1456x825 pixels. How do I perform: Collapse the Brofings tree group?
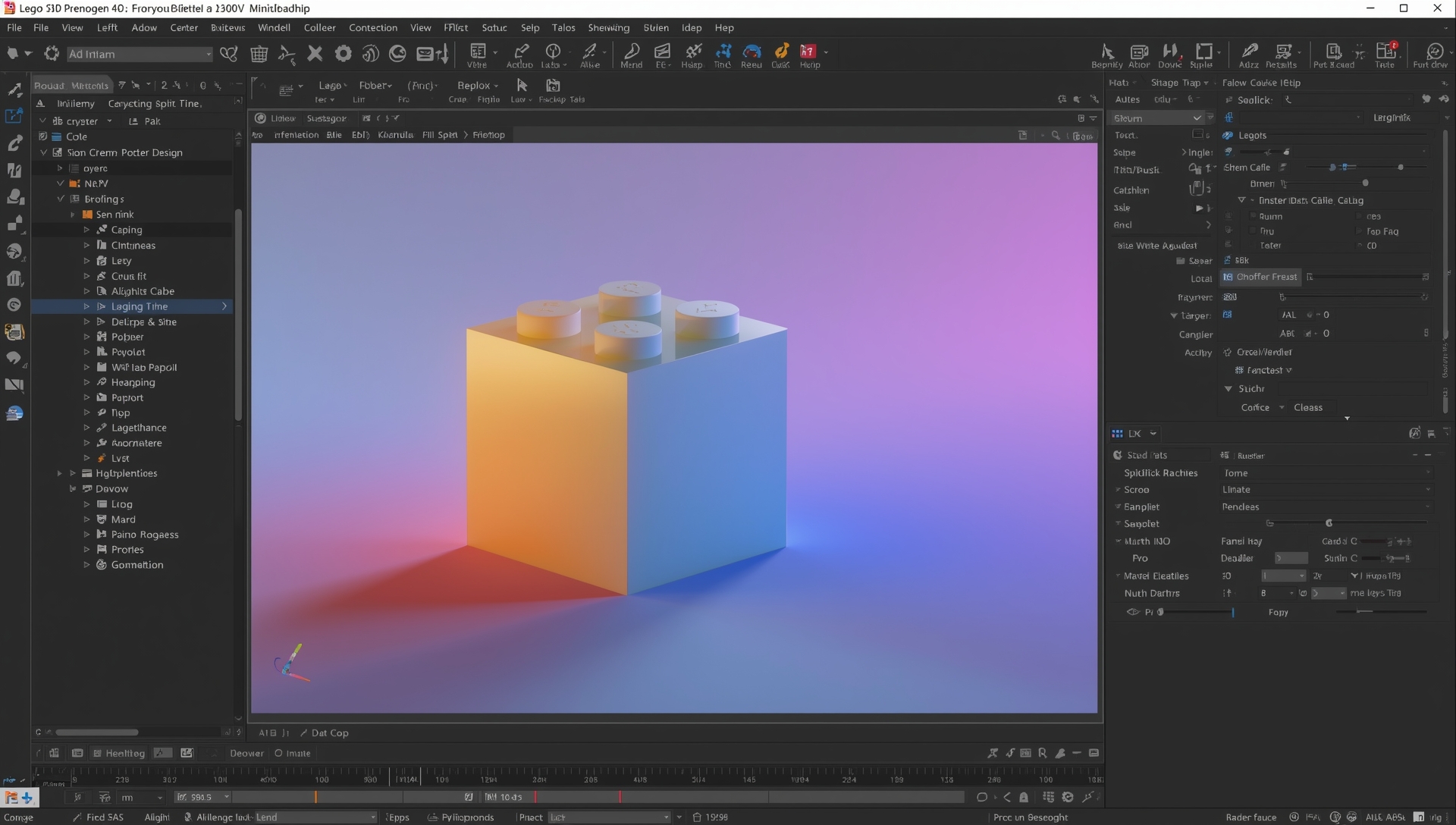pyautogui.click(x=61, y=199)
